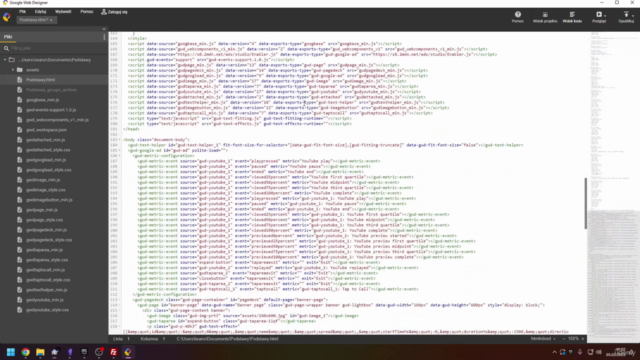
Task: Click the Opublikuj publish button
Action: 625,16
